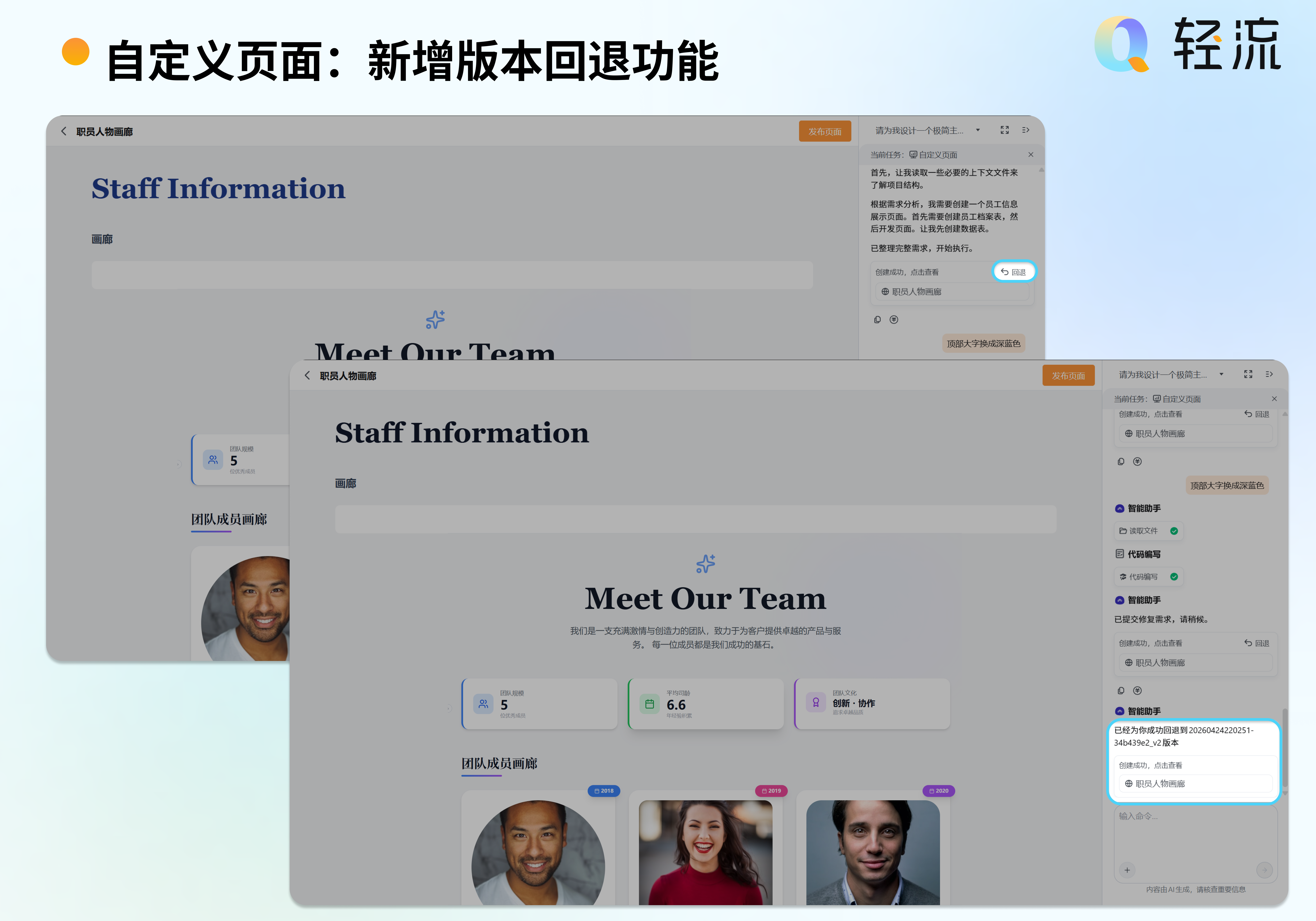Click the plus button in the command input
This screenshot has height=921, width=1316.
tap(1127, 870)
